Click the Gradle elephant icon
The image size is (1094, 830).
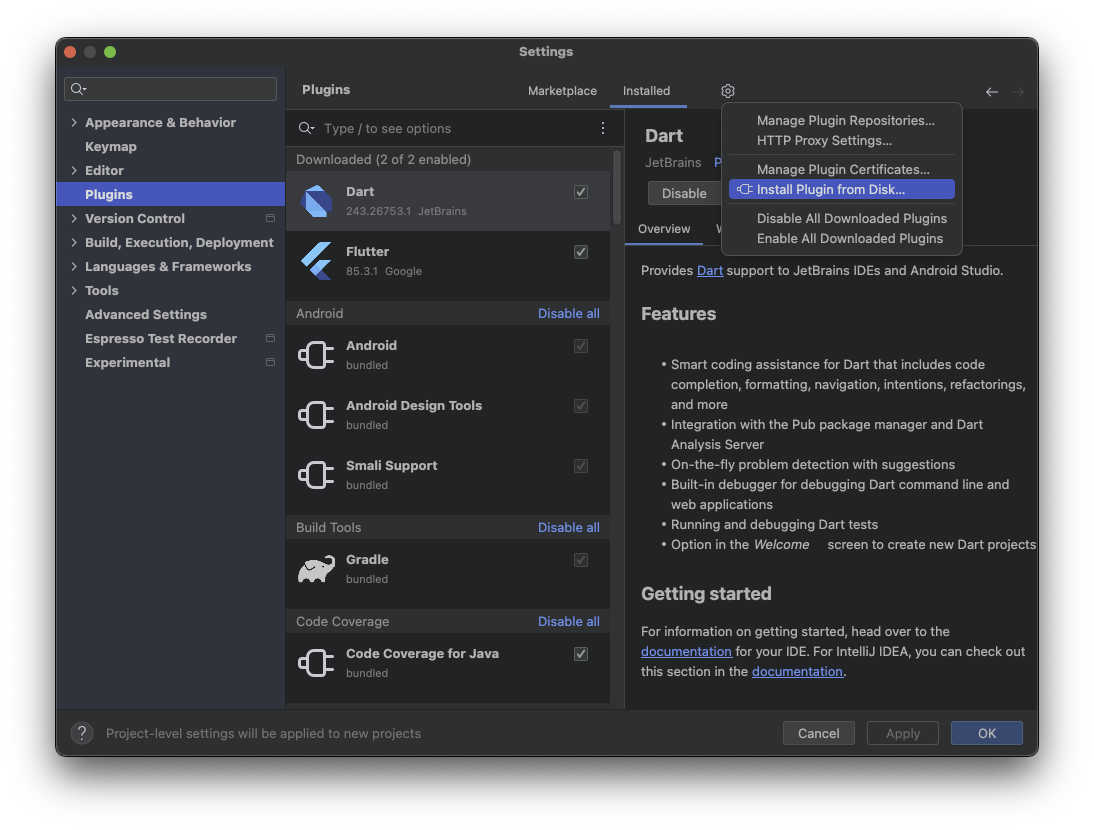[x=317, y=569]
